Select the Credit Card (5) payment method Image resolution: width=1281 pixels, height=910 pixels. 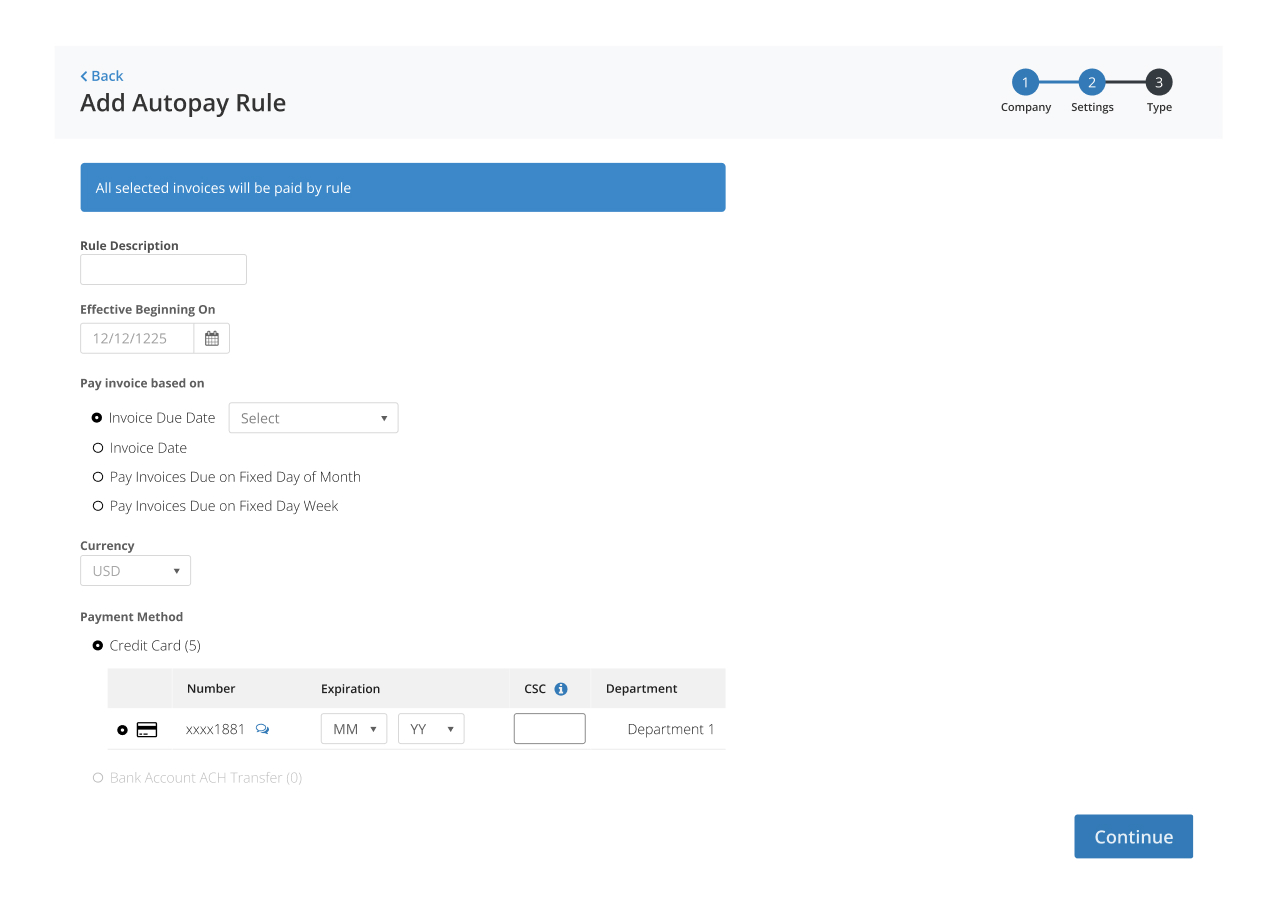coord(98,646)
